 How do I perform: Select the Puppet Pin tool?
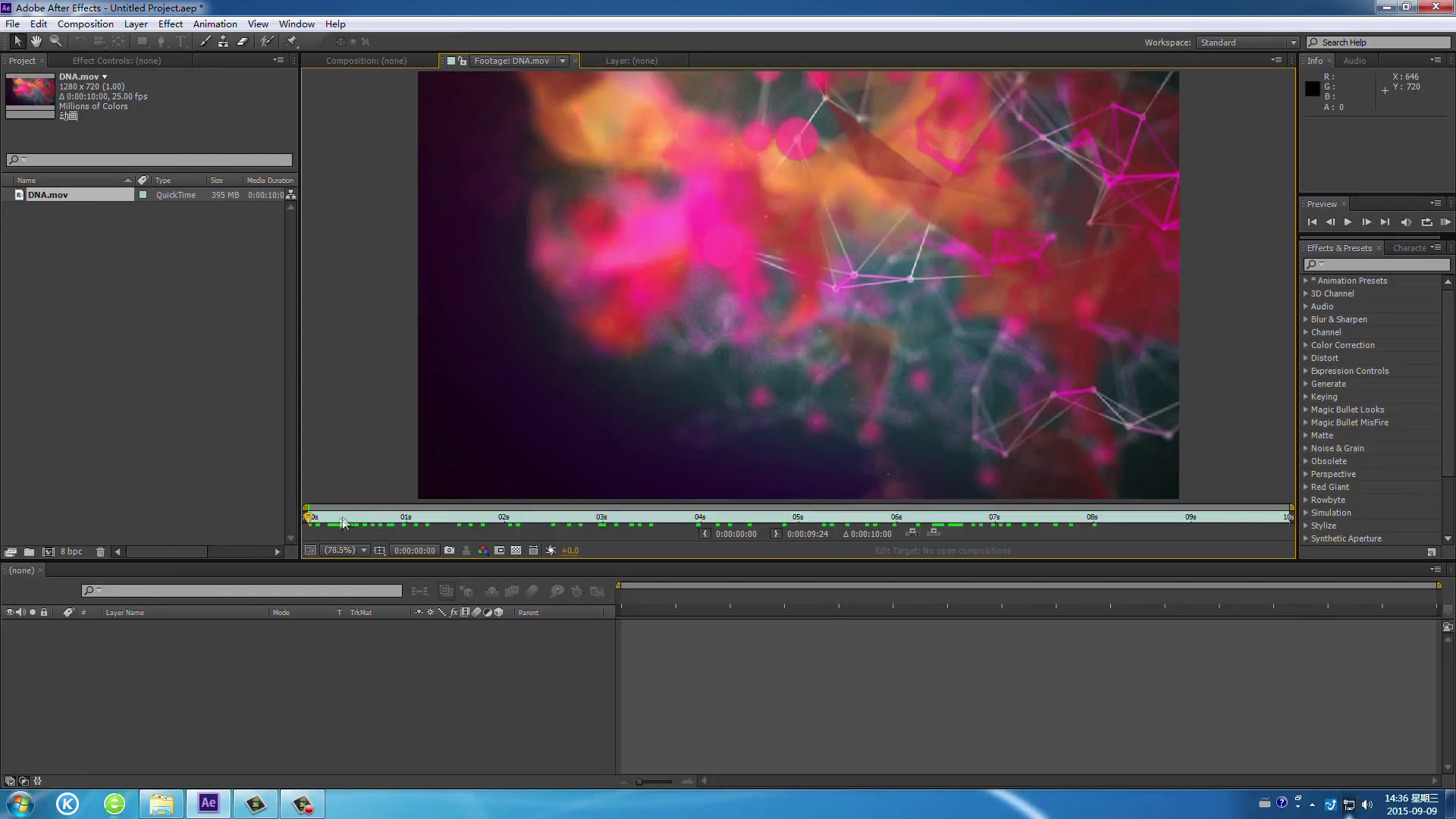click(x=292, y=42)
